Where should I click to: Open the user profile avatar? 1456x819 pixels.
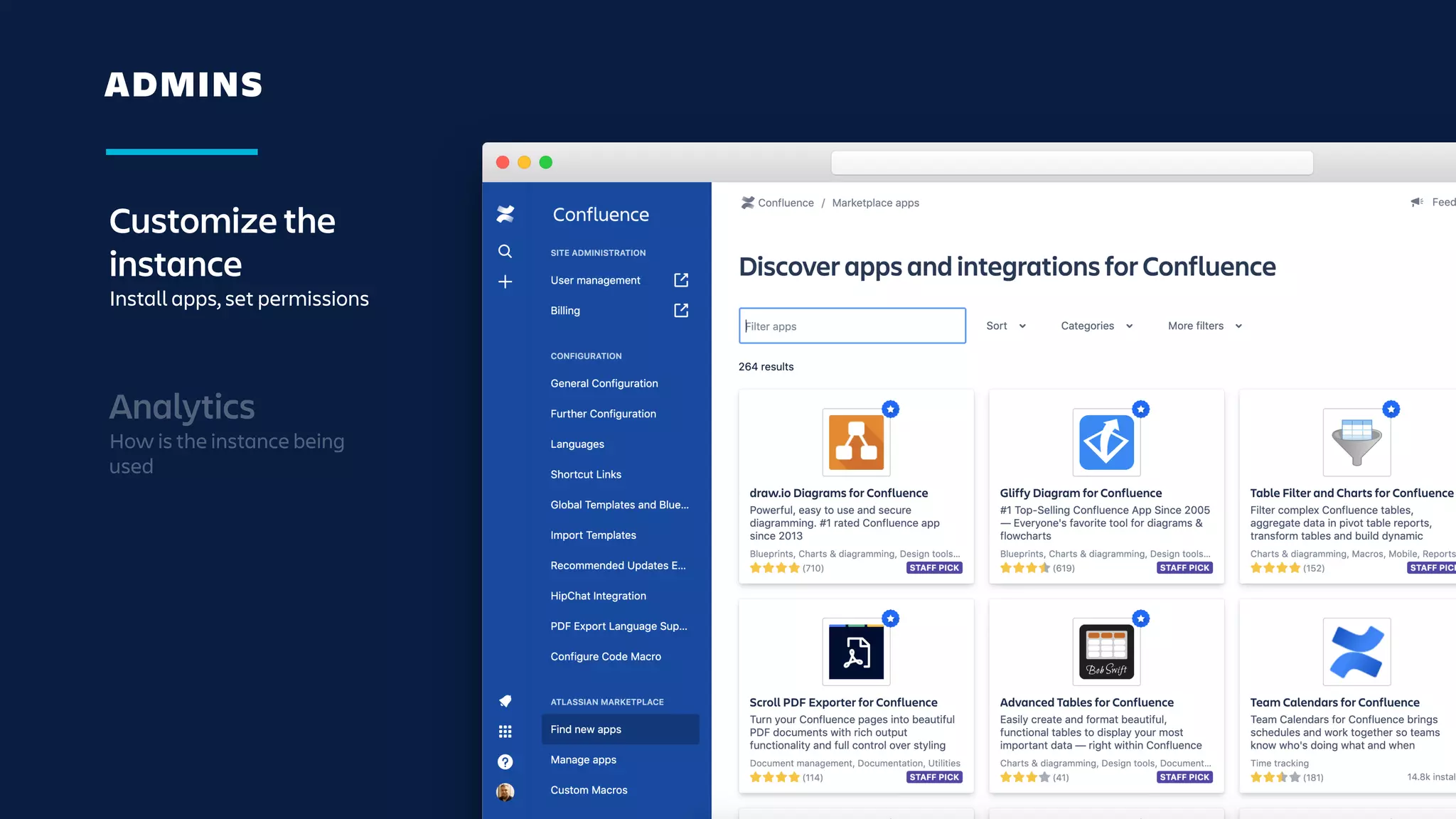505,792
